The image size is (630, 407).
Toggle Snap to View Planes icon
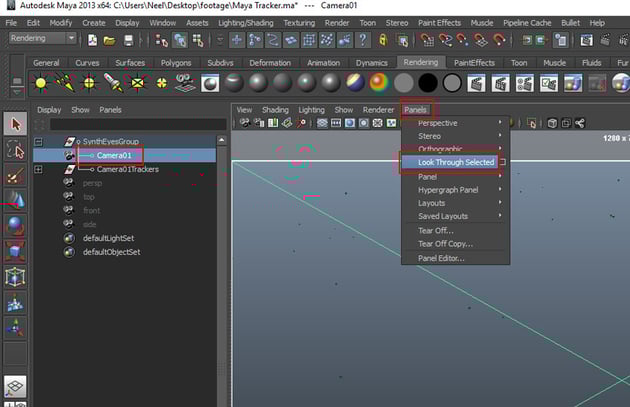pyautogui.click(x=481, y=40)
